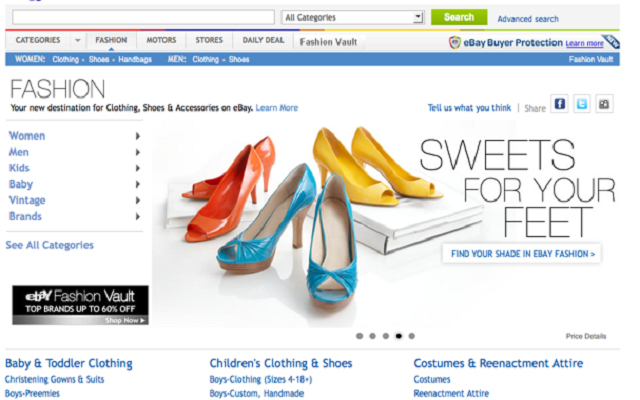Share the page on Facebook

tap(560, 104)
